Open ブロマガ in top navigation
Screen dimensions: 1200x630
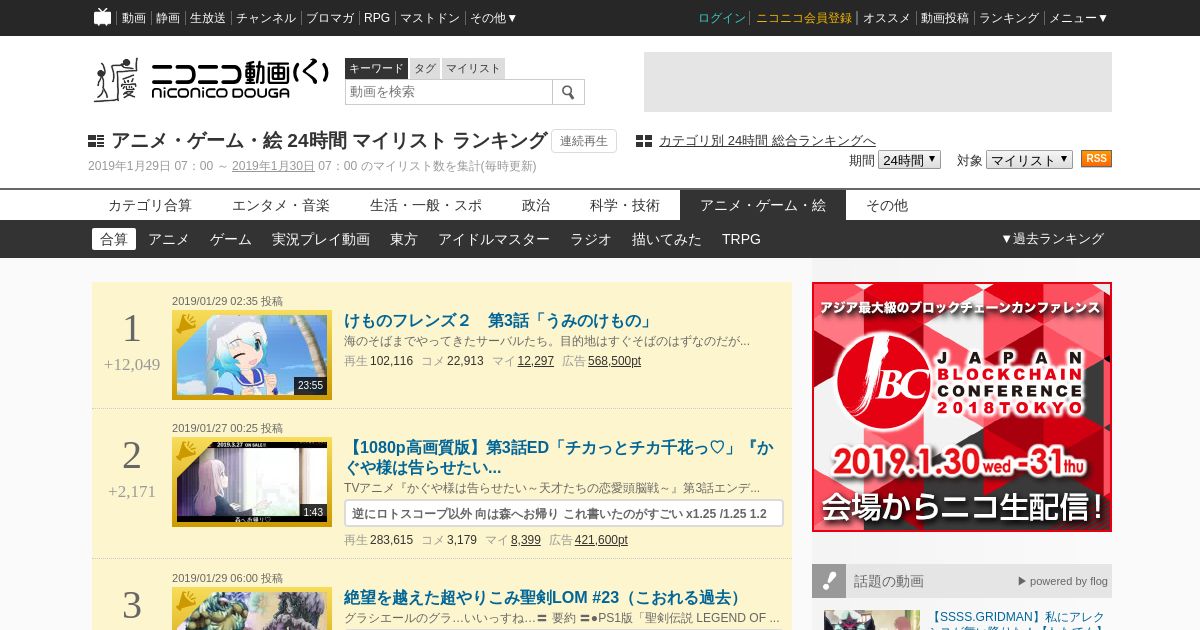click(330, 18)
